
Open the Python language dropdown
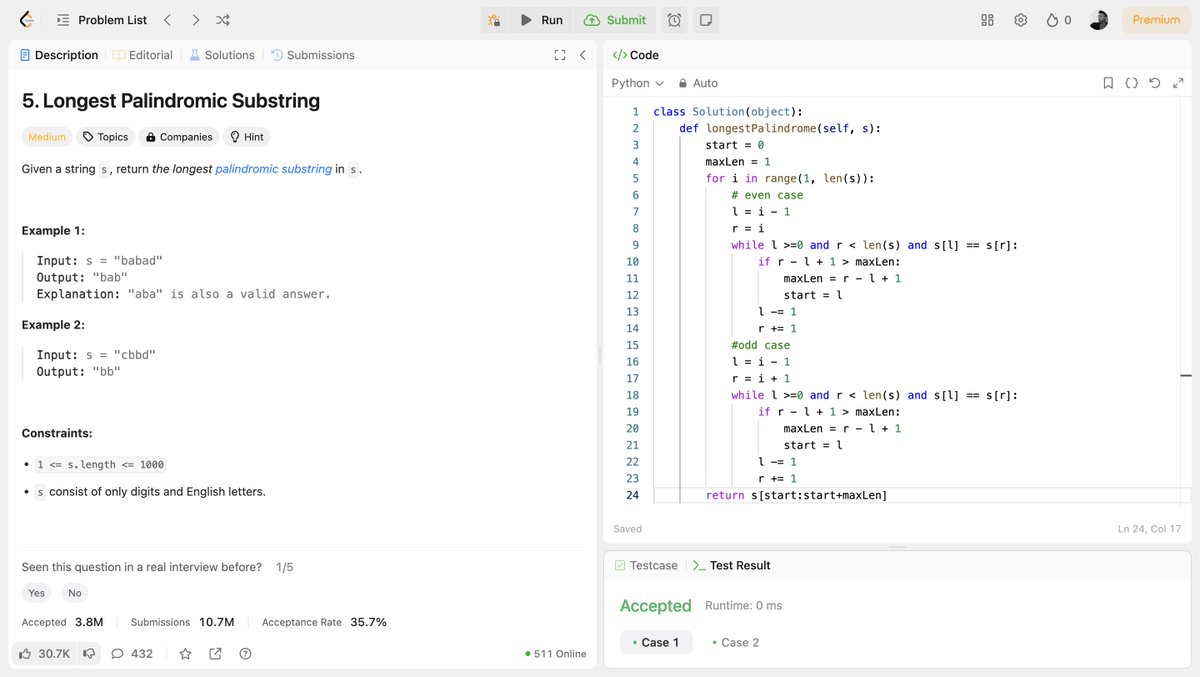(x=638, y=83)
